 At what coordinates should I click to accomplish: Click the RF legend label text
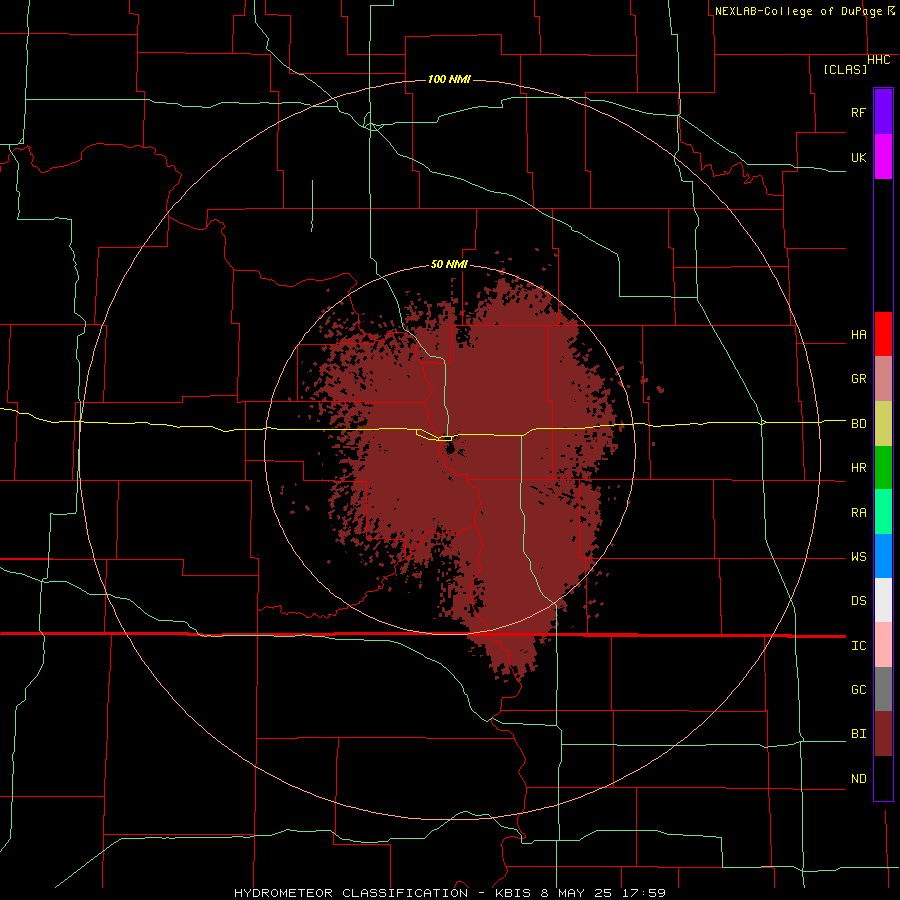tap(858, 112)
